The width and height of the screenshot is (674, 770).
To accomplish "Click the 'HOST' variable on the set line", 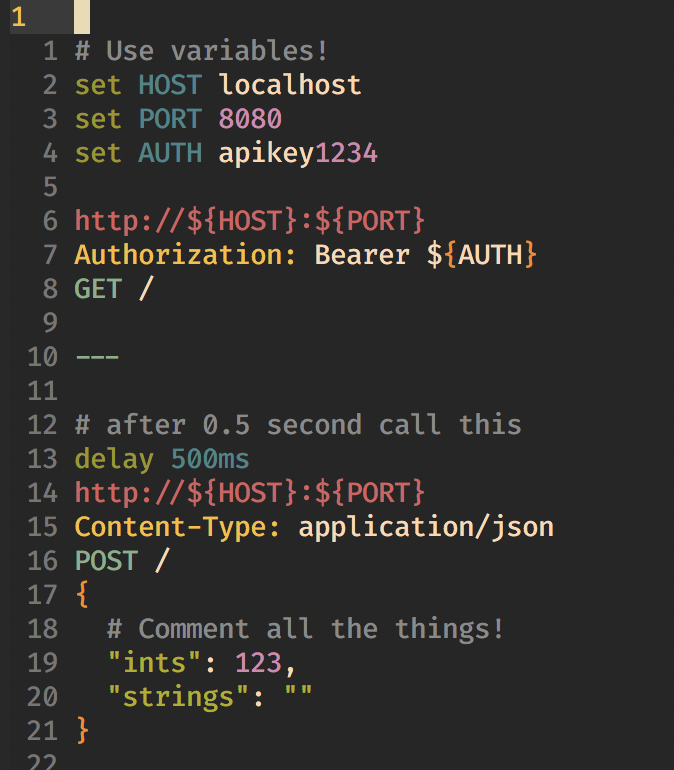I will click(170, 85).
